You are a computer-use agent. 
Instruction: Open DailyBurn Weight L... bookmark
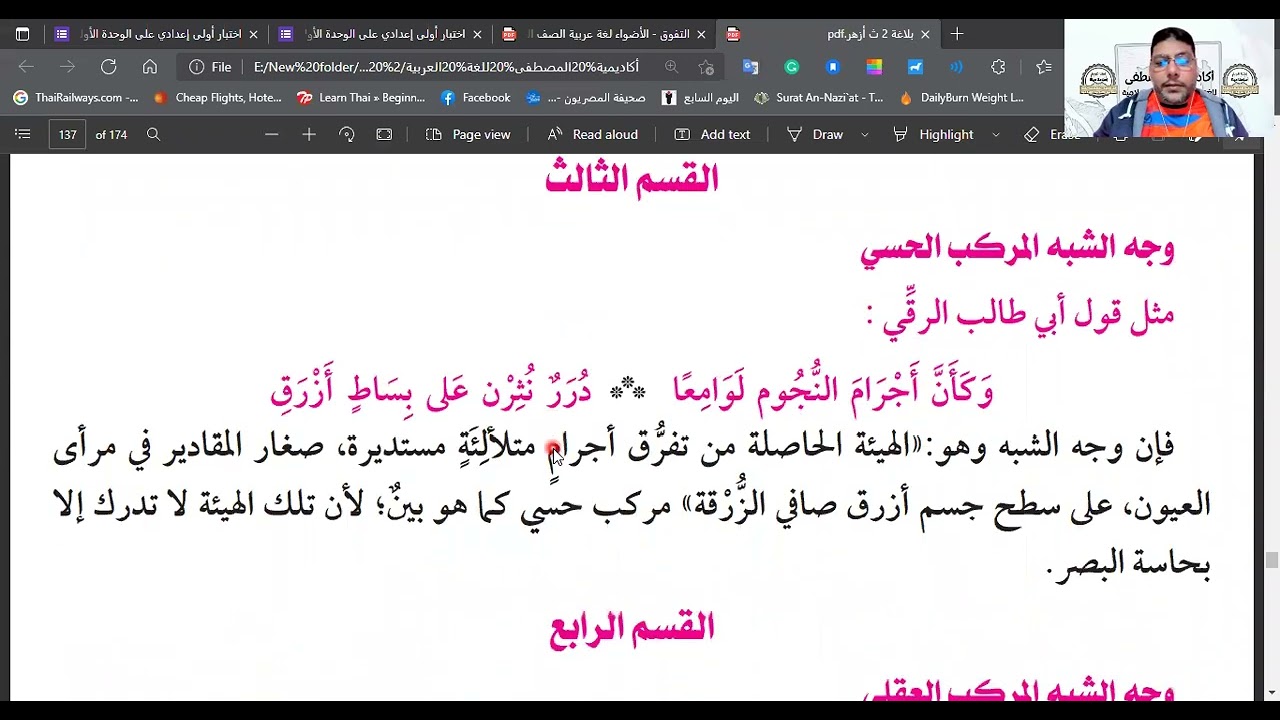coord(962,98)
